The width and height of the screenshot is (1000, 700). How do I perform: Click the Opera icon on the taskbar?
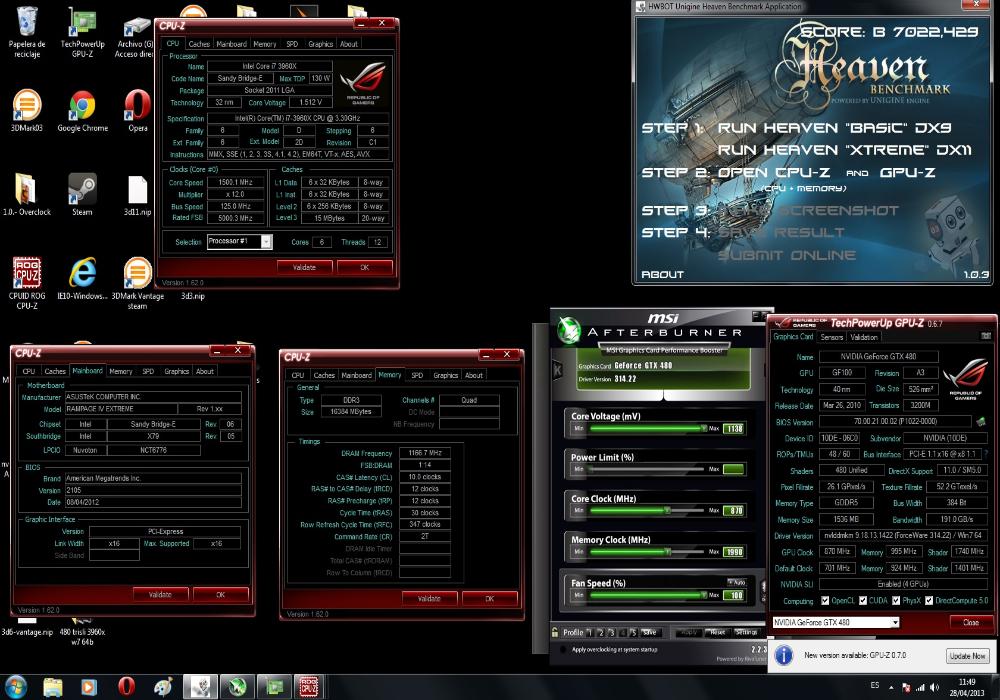(x=126, y=687)
